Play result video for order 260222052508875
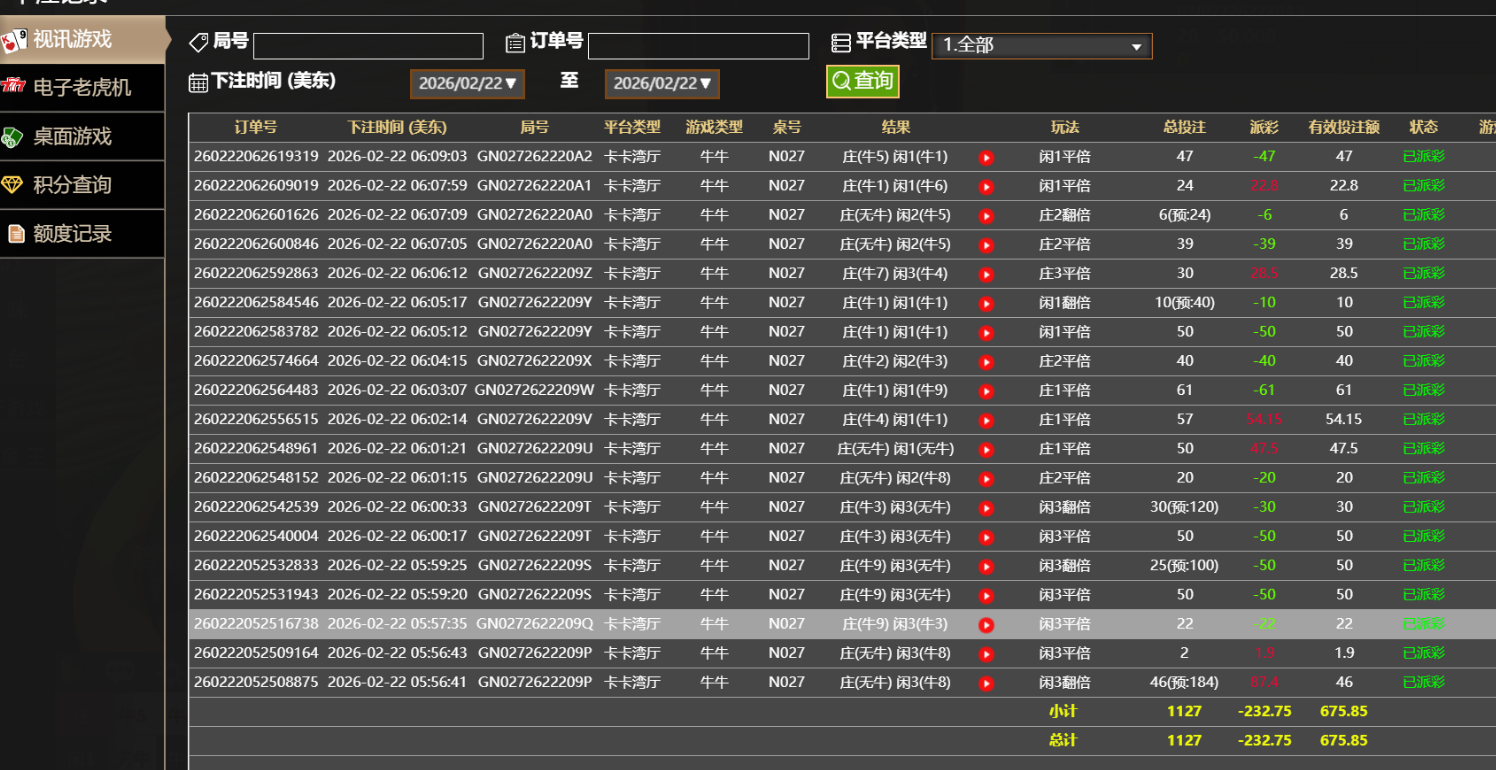The height and width of the screenshot is (770, 1496). pos(986,683)
